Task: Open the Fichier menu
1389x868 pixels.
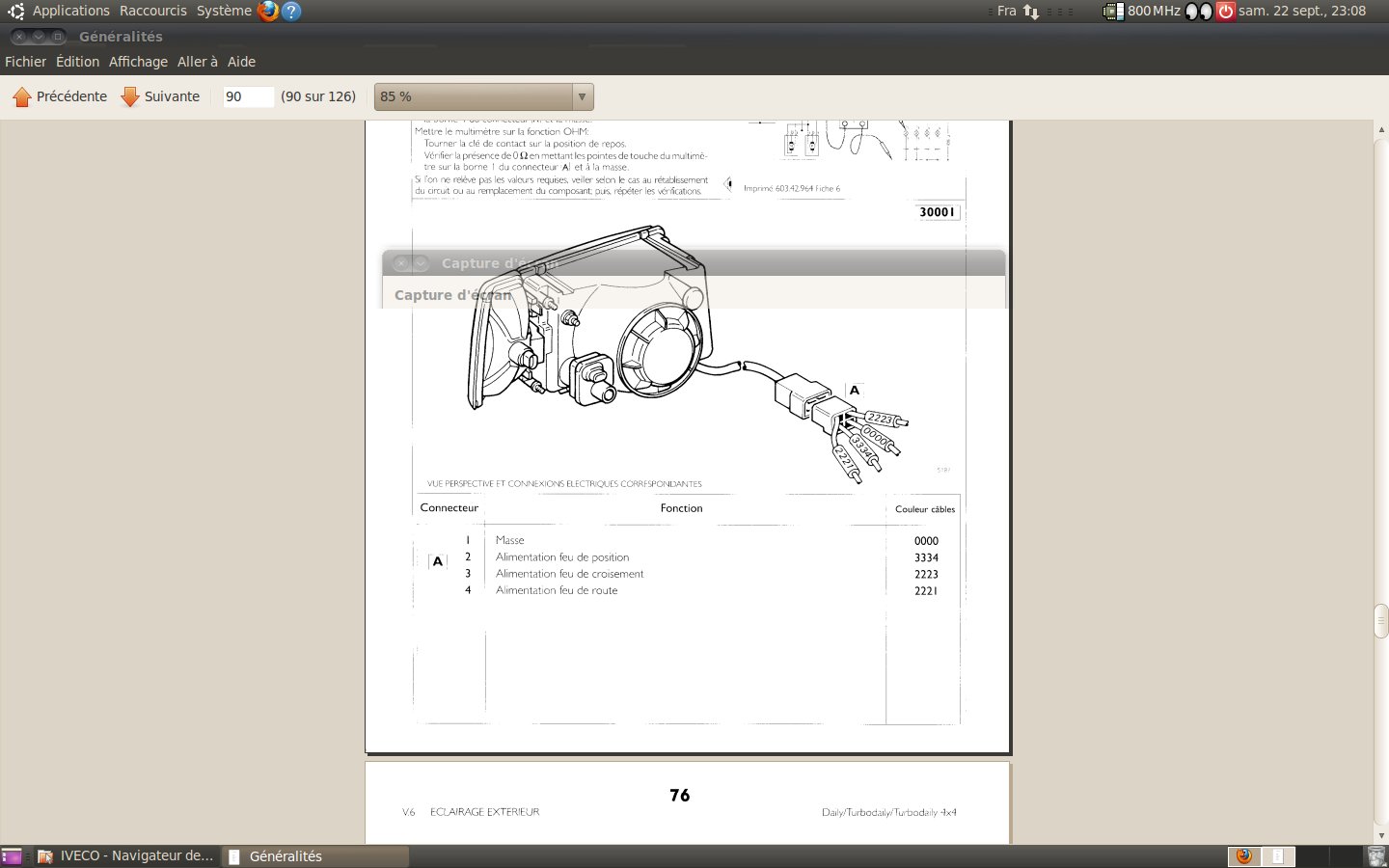Action: pos(25,62)
